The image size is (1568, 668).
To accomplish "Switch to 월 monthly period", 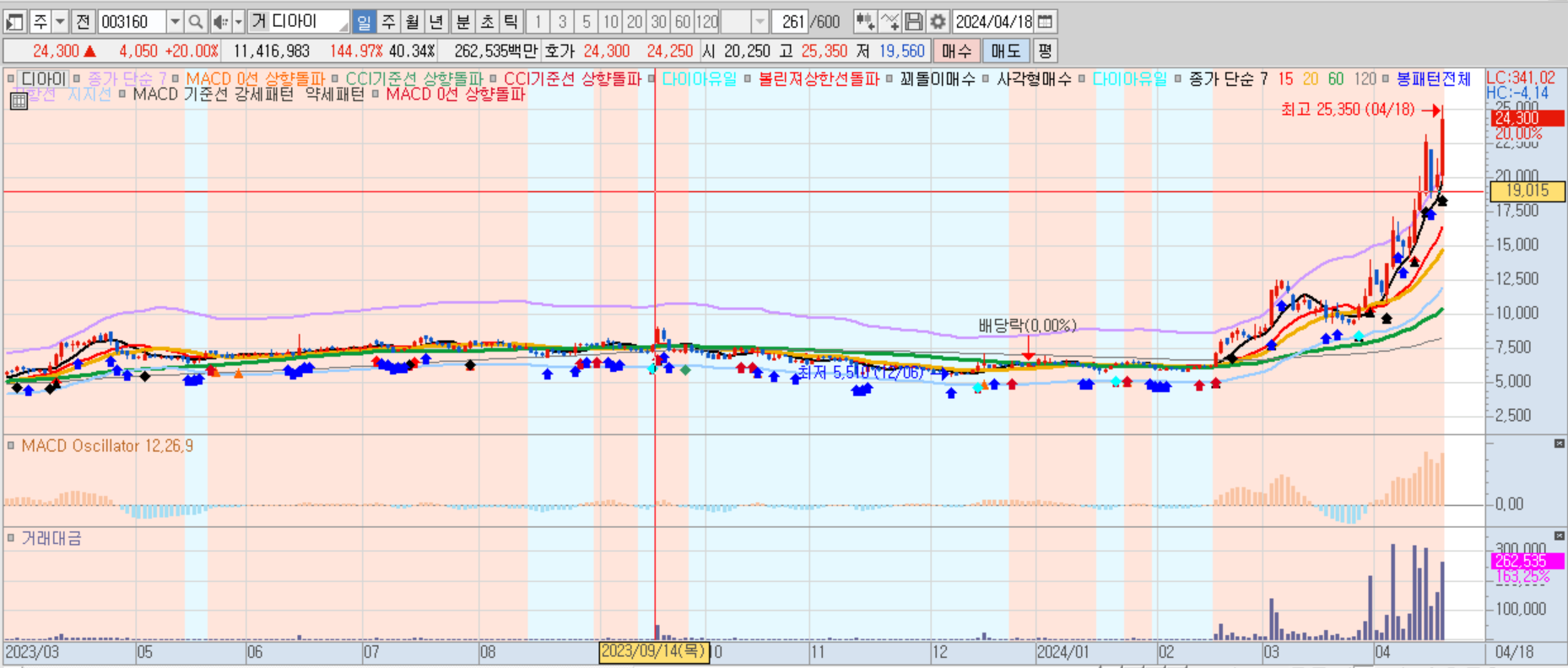I will pos(412,22).
